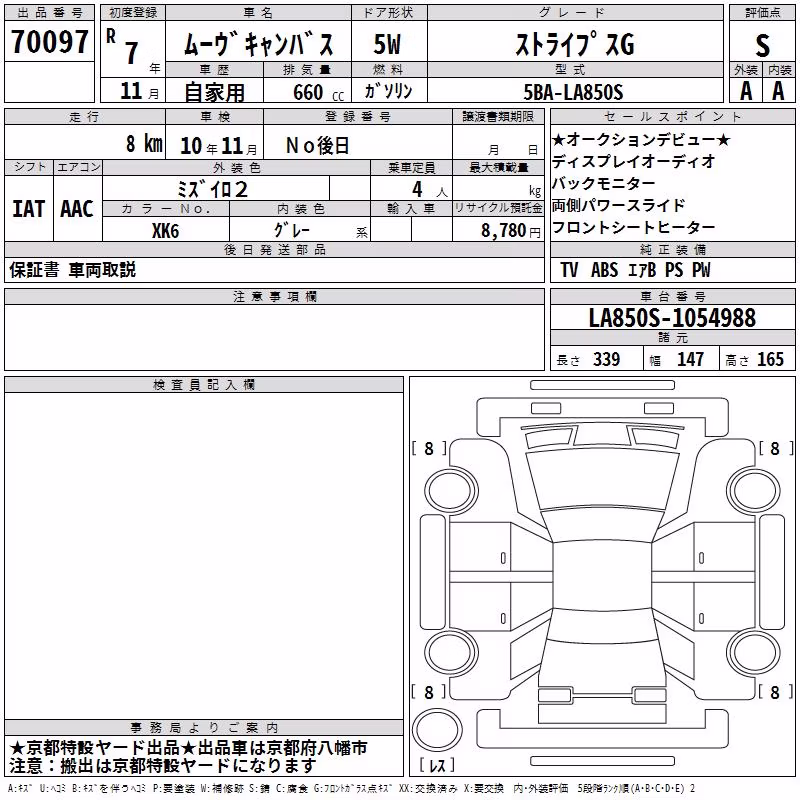Select the fuel value ガソリン
Viewport: 800px width, 800px height.
[388, 91]
